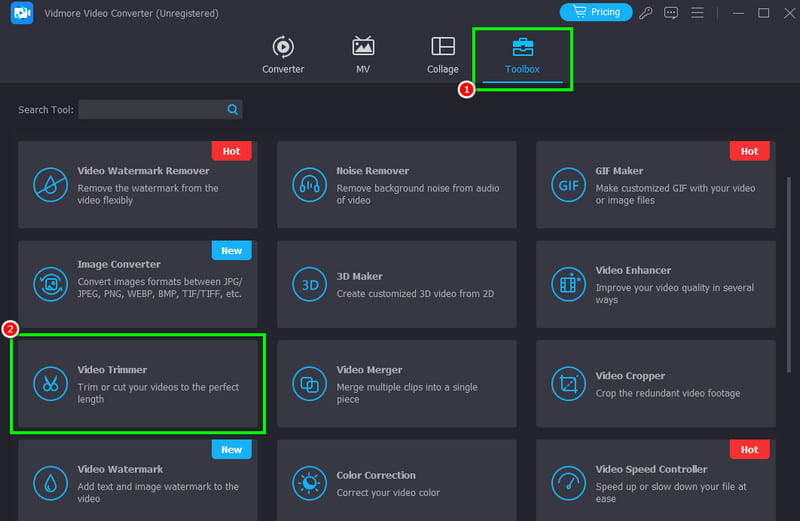
Task: Click the Image Converter icon
Action: click(x=50, y=284)
